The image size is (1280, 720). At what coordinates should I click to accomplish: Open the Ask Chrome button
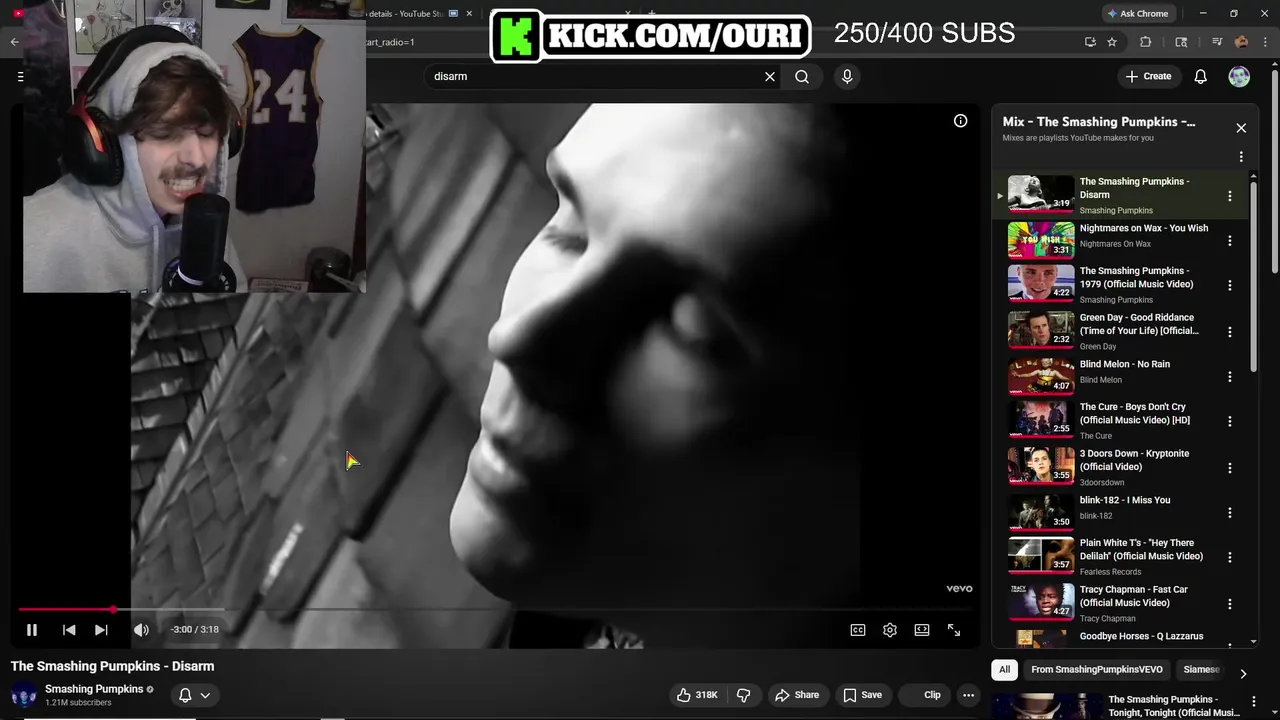tap(1138, 13)
